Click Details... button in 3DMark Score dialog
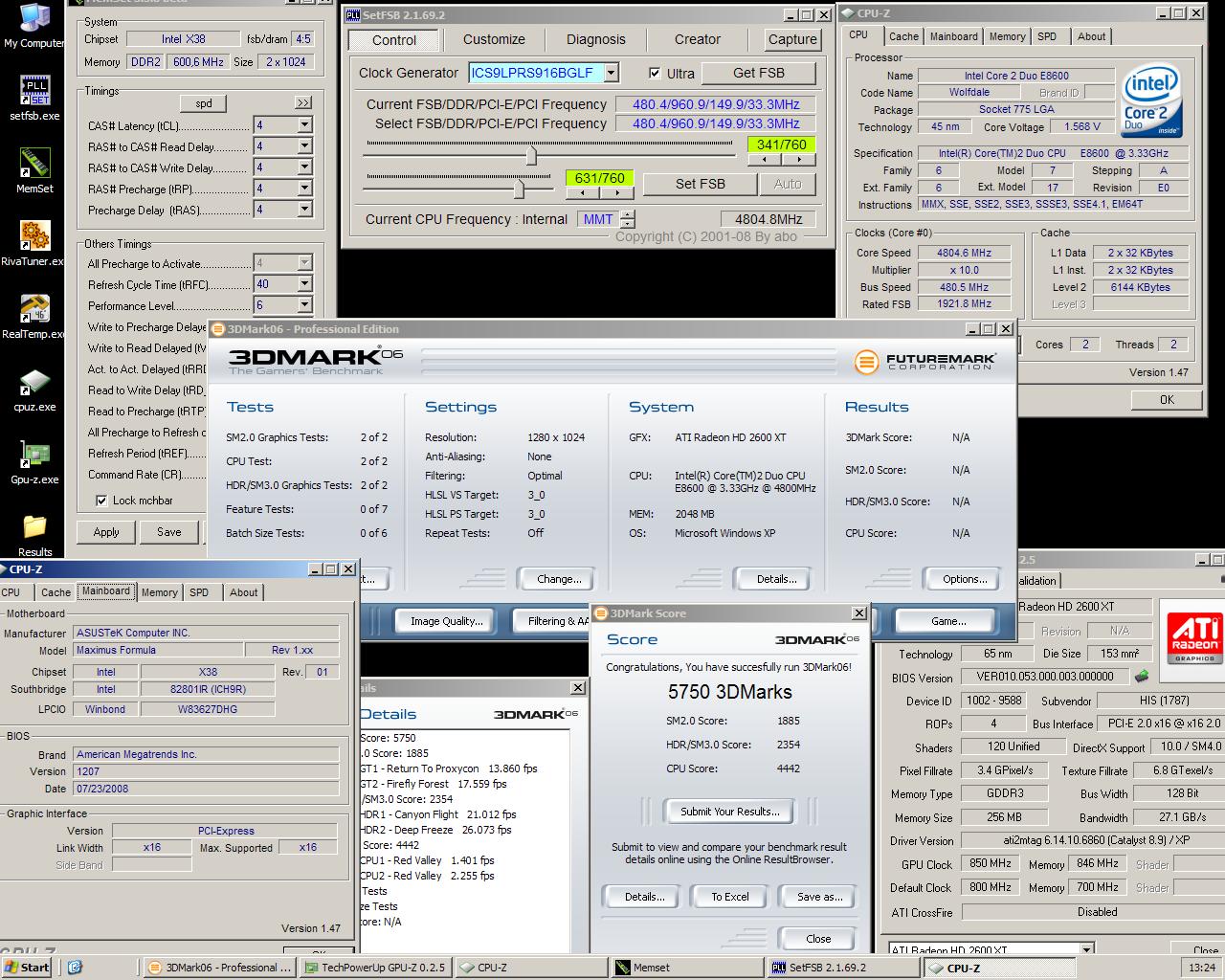Image resolution: width=1225 pixels, height=980 pixels. 644,897
